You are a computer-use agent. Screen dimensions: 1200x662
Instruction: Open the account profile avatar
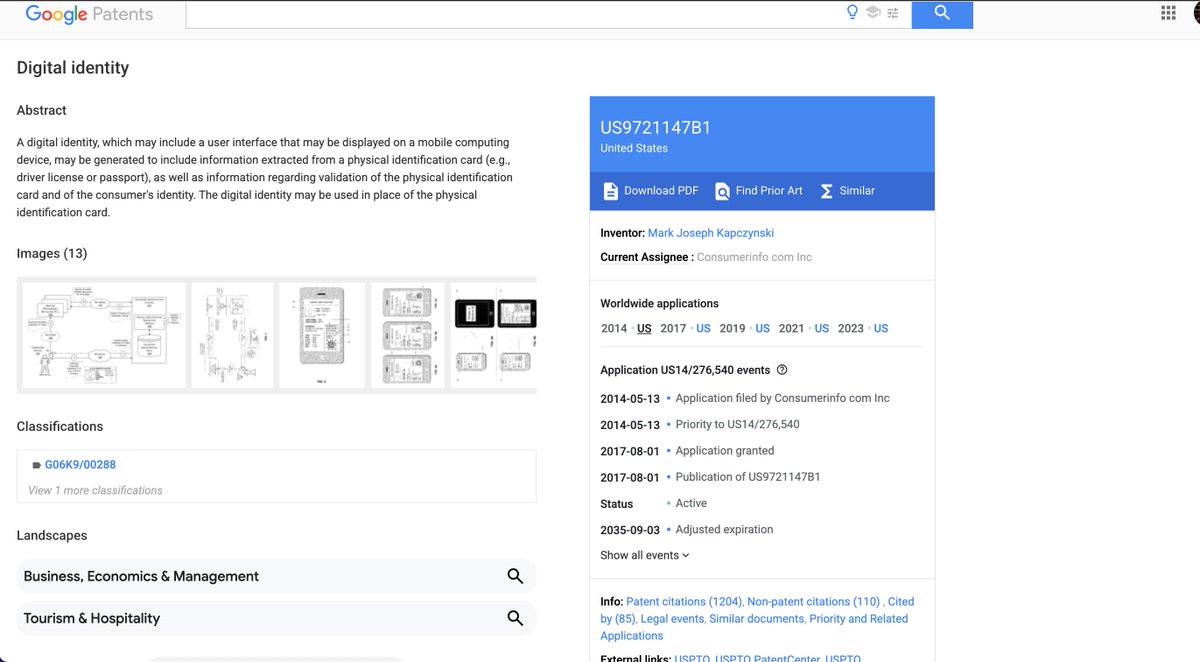(1196, 13)
